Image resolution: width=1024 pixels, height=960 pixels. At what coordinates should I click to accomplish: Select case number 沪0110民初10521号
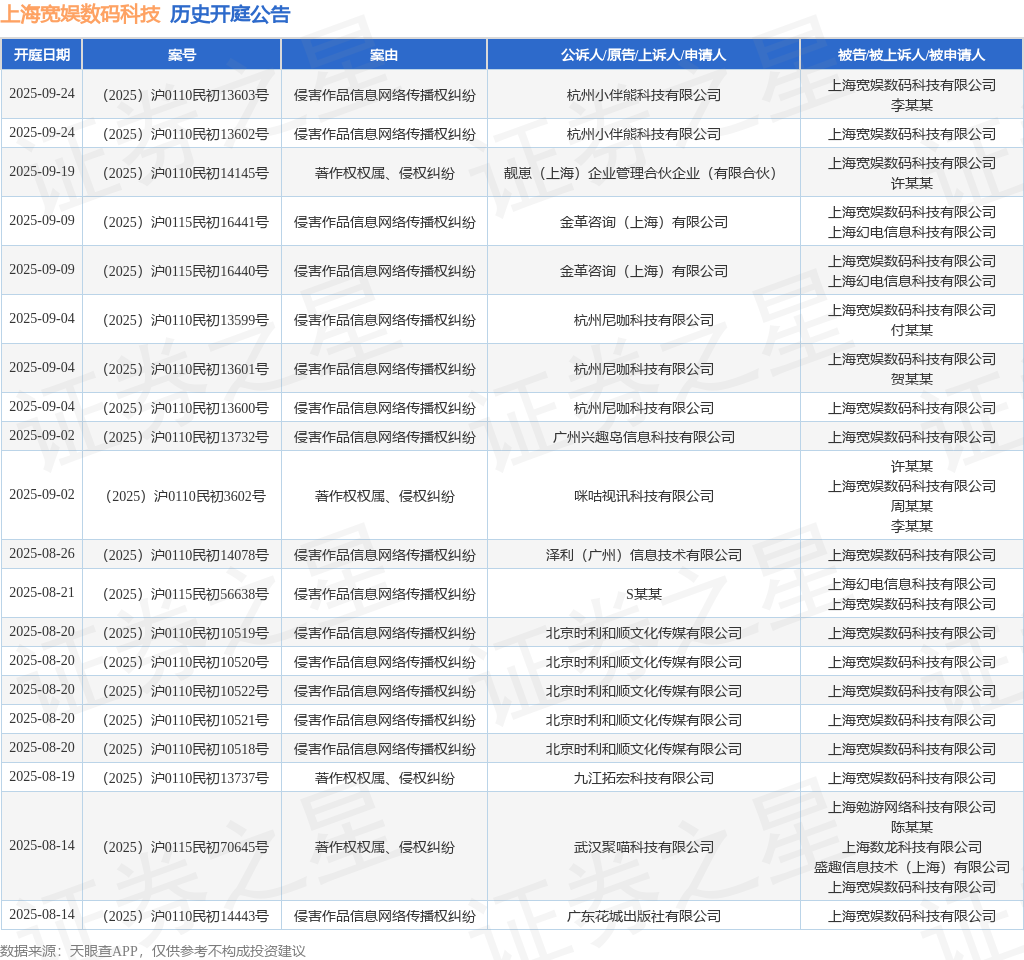[185, 720]
